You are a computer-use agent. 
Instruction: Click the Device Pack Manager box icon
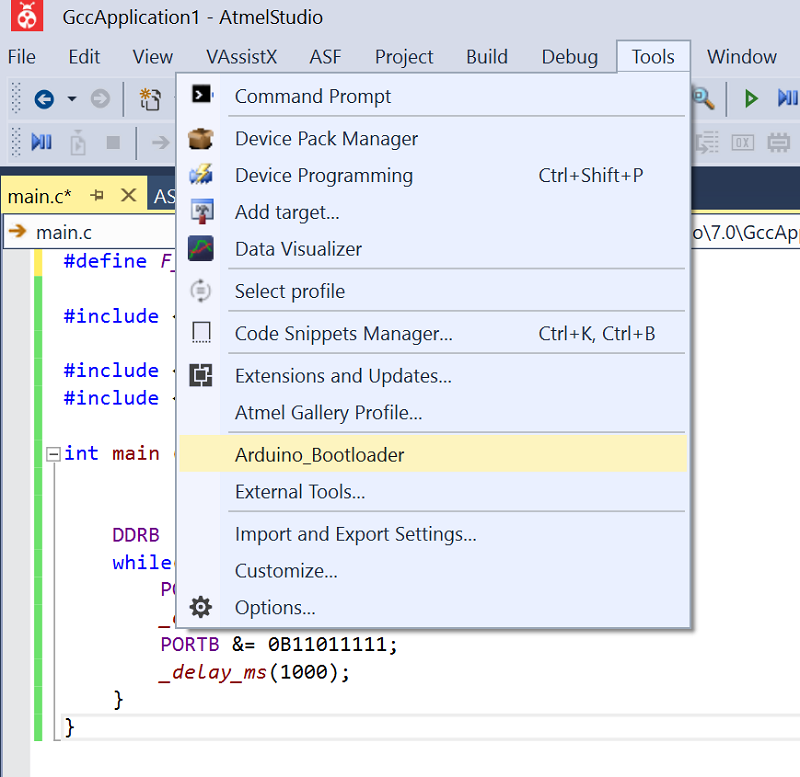(x=201, y=138)
